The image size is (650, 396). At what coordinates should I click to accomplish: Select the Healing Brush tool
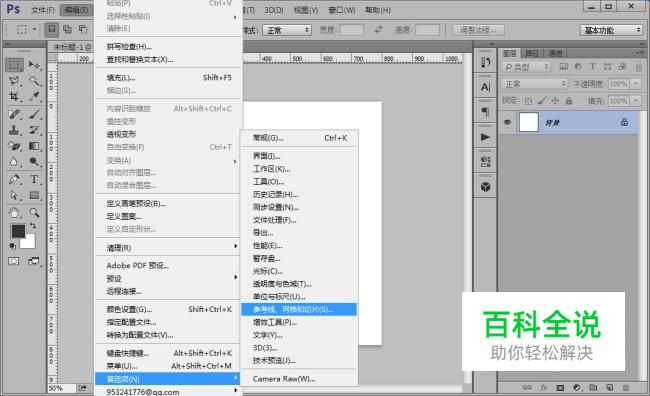point(14,114)
